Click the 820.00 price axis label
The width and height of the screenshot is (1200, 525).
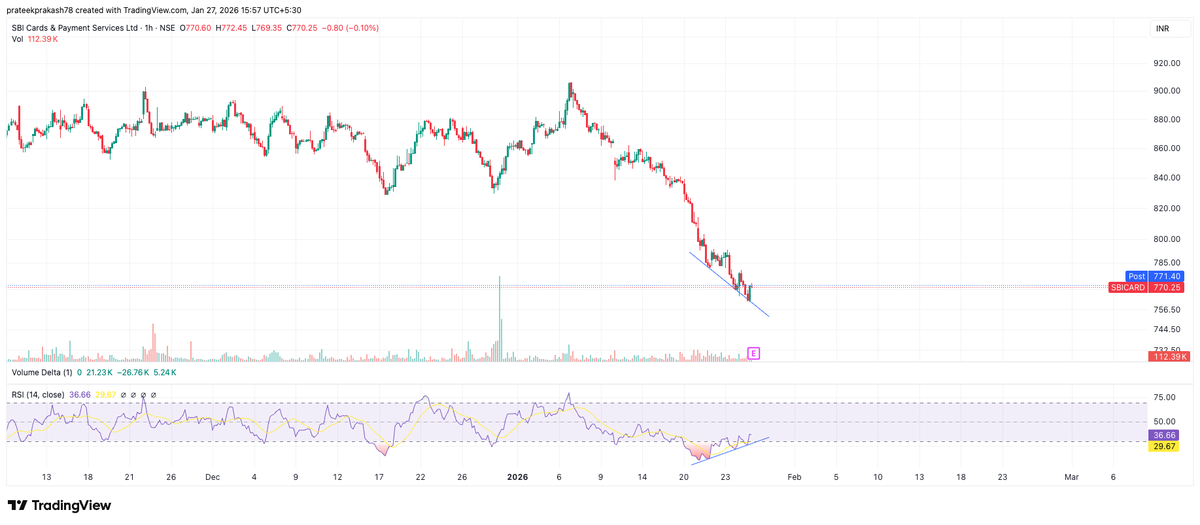click(1166, 209)
